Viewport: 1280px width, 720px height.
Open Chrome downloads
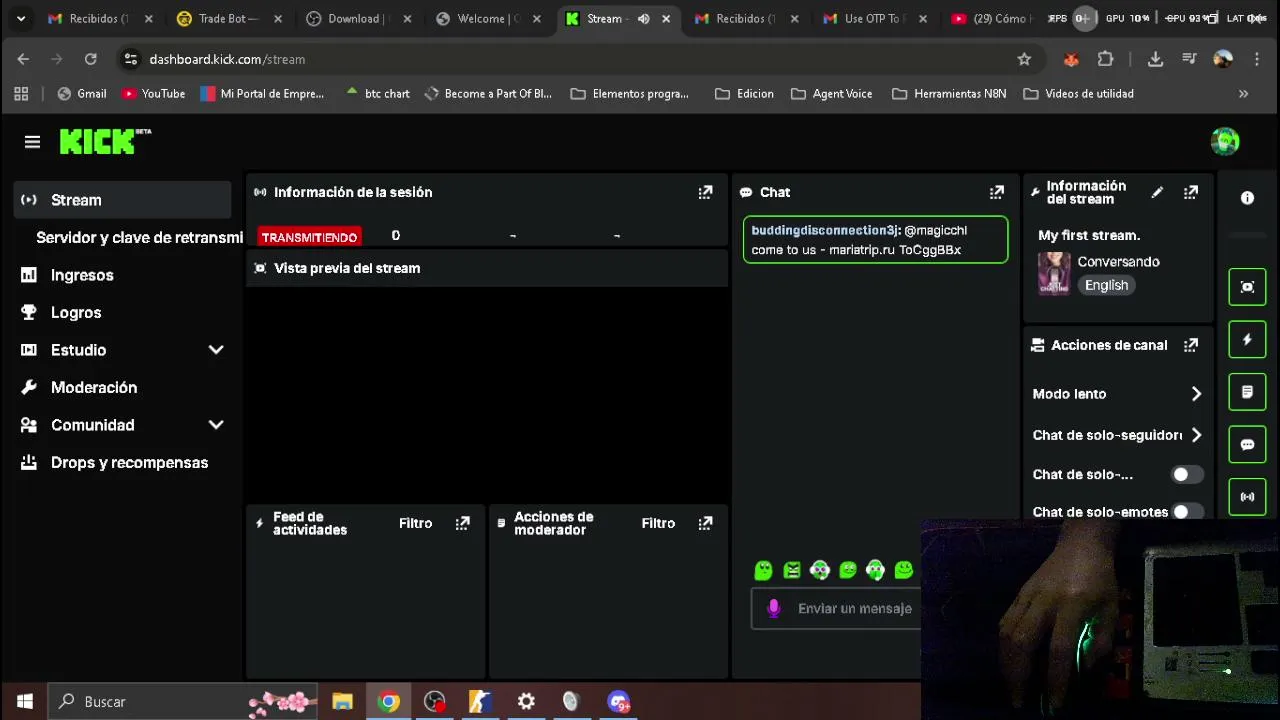[x=1155, y=59]
